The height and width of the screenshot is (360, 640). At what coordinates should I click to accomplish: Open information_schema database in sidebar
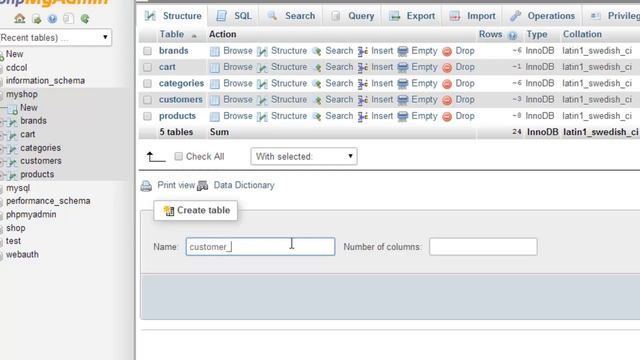[x=45, y=81]
